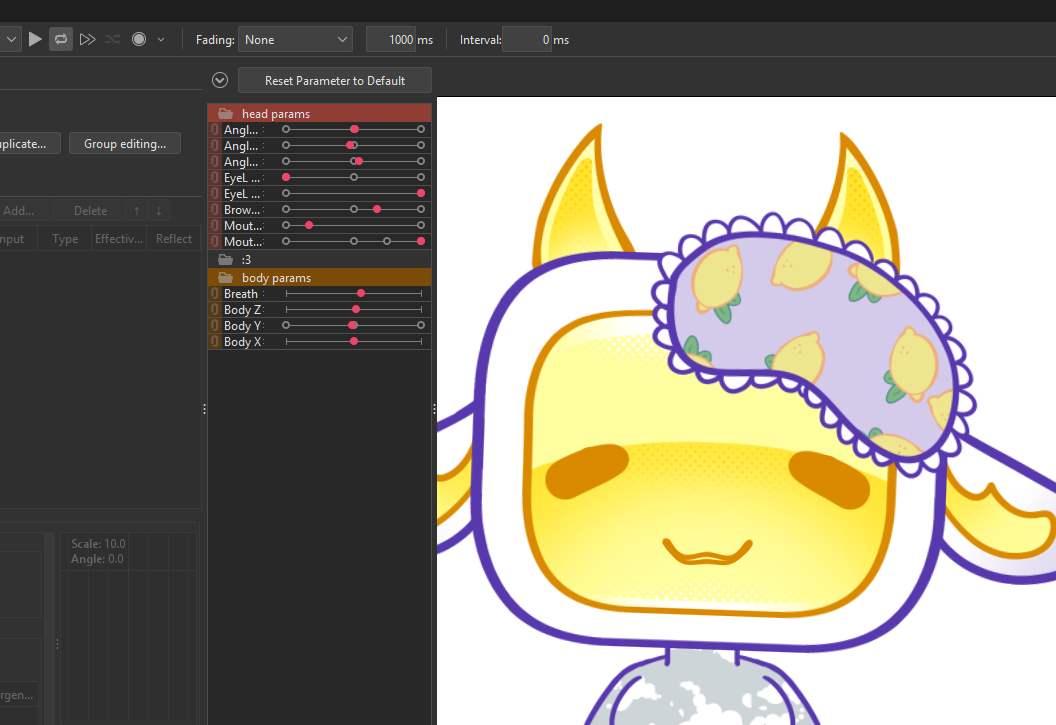Click the key icon beside Brow parameter
Screen dimensions: 1056x725
tap(214, 210)
